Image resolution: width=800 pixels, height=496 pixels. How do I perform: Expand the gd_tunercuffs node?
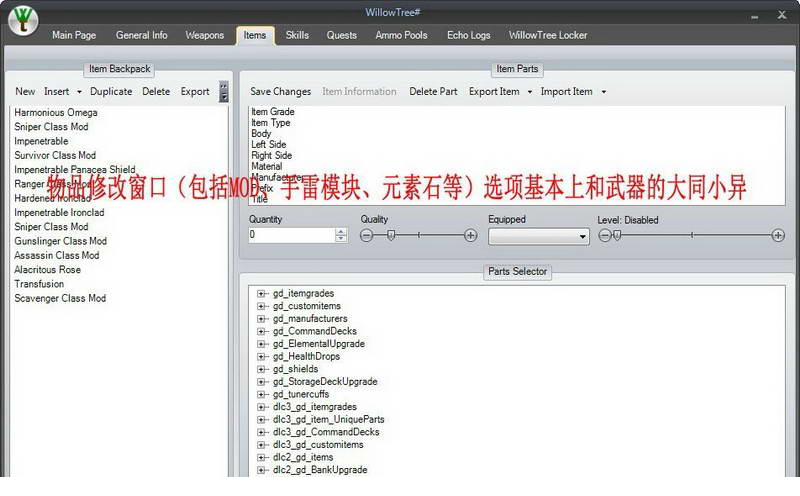click(x=261, y=394)
